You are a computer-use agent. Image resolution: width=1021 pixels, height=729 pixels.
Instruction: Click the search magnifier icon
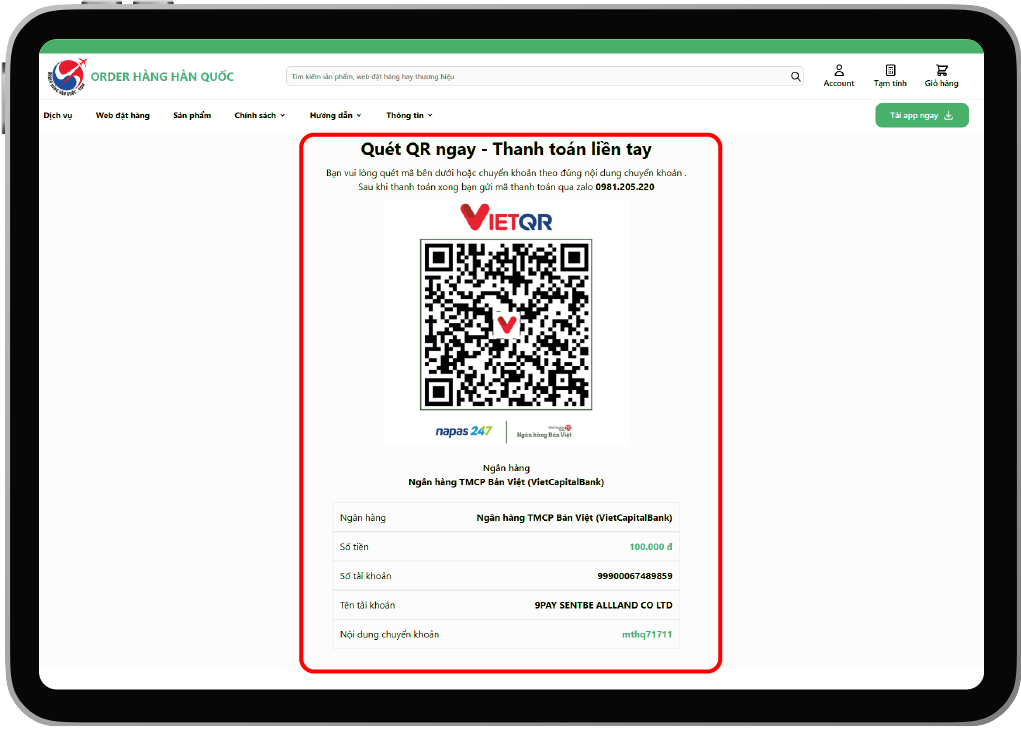tap(796, 77)
